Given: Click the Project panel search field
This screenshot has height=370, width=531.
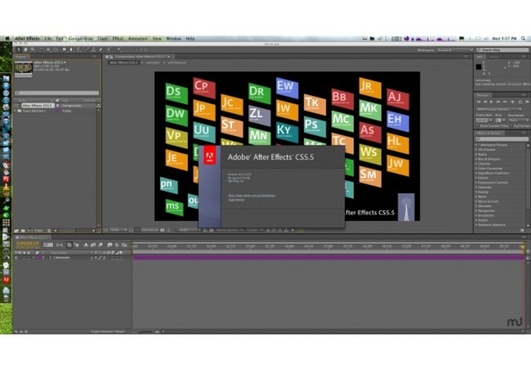Looking at the screenshot, I should (x=57, y=93).
